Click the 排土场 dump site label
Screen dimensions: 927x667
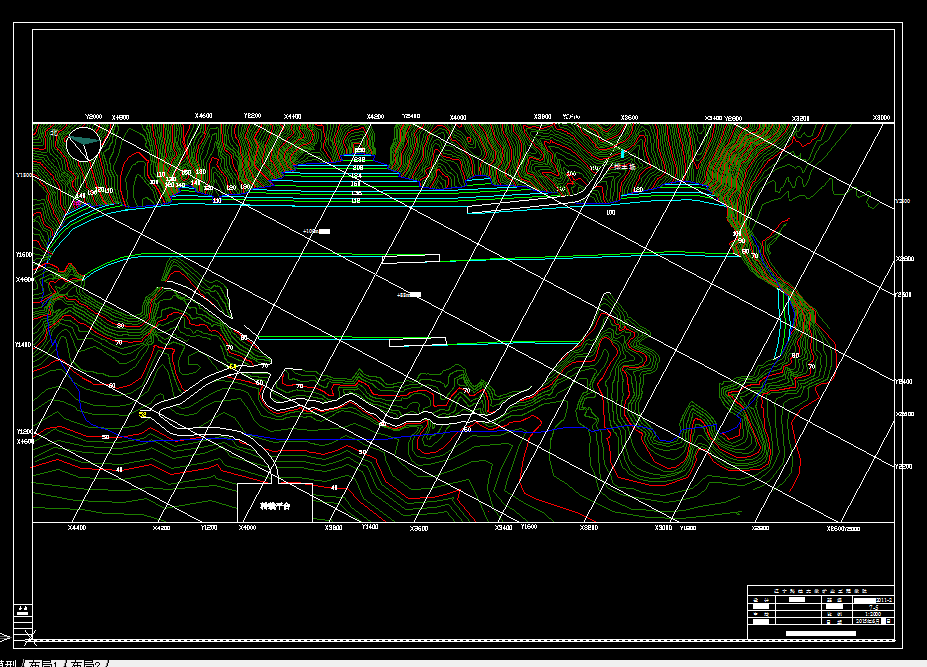point(624,167)
